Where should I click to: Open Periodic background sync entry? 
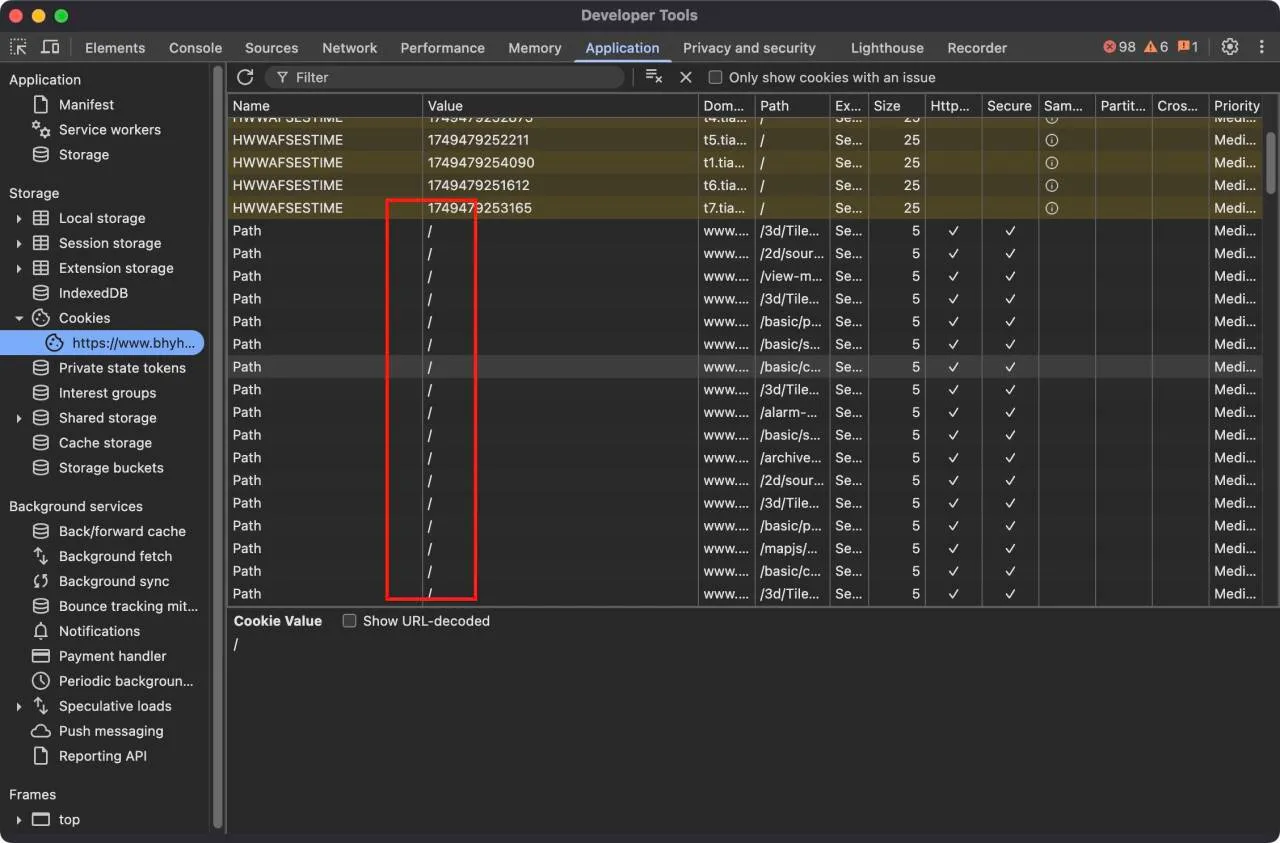pos(126,681)
